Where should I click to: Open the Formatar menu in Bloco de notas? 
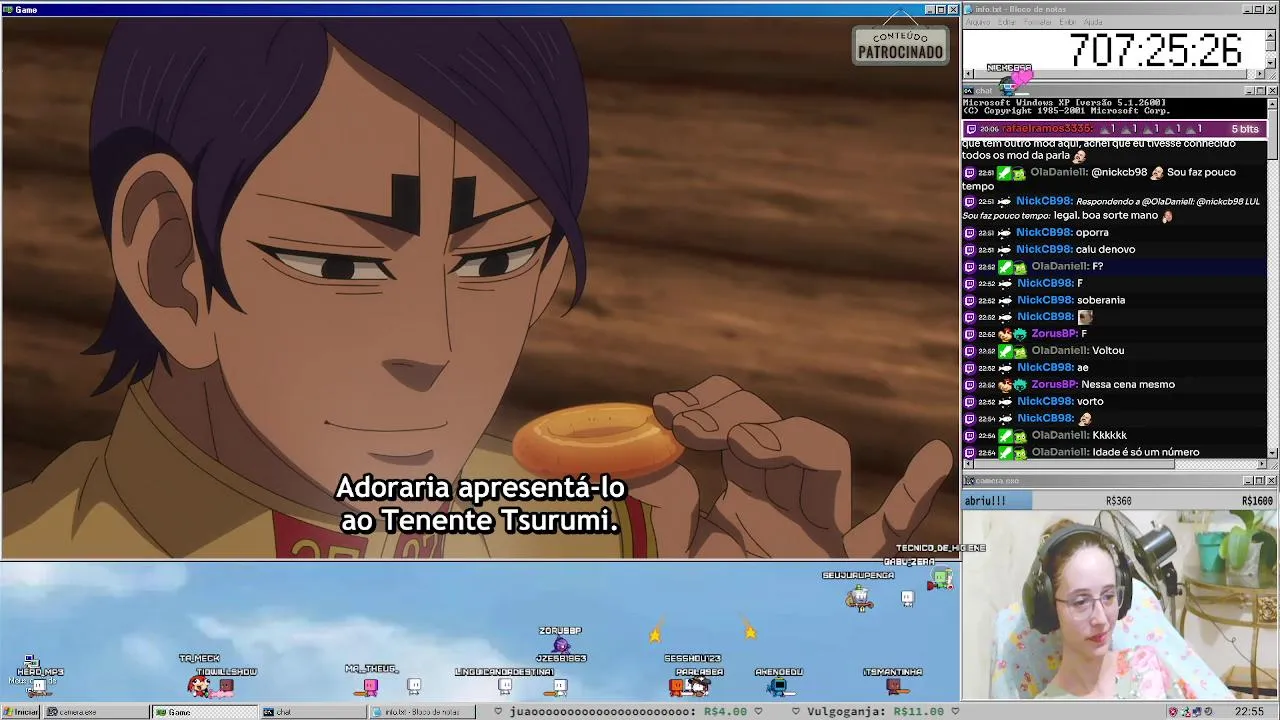tap(1038, 22)
